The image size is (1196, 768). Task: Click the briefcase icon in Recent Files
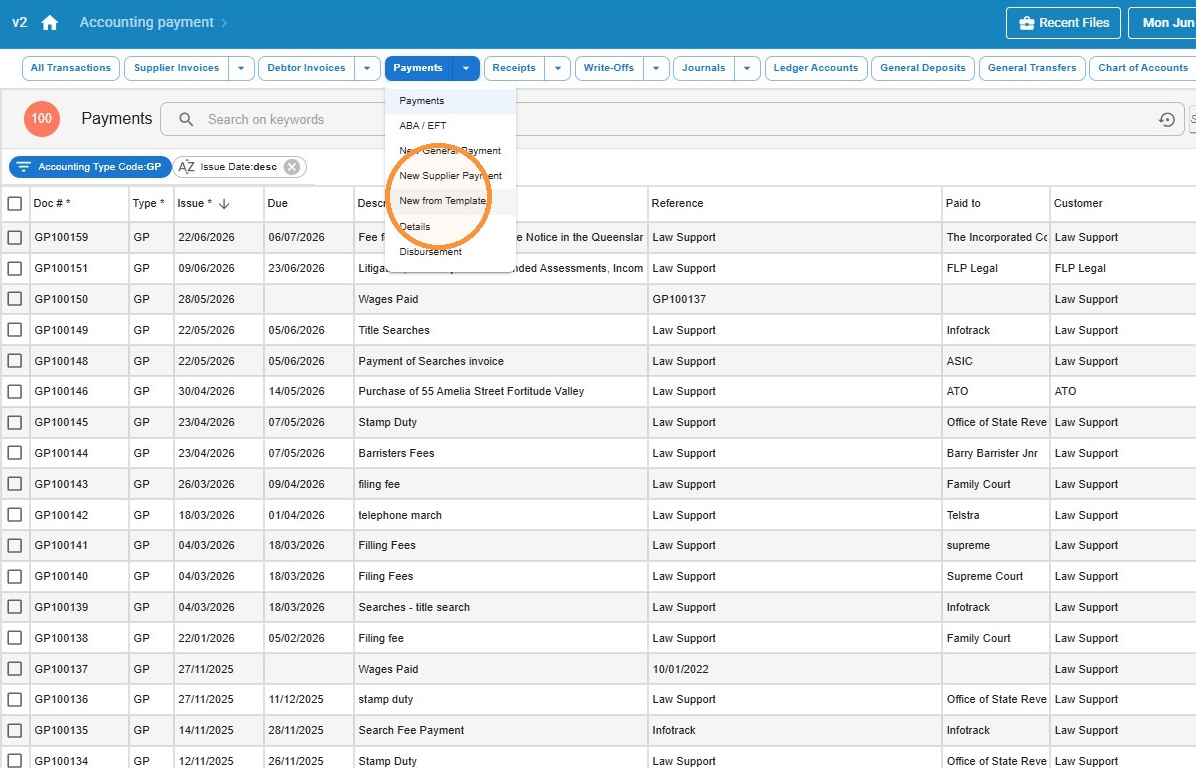[1027, 23]
